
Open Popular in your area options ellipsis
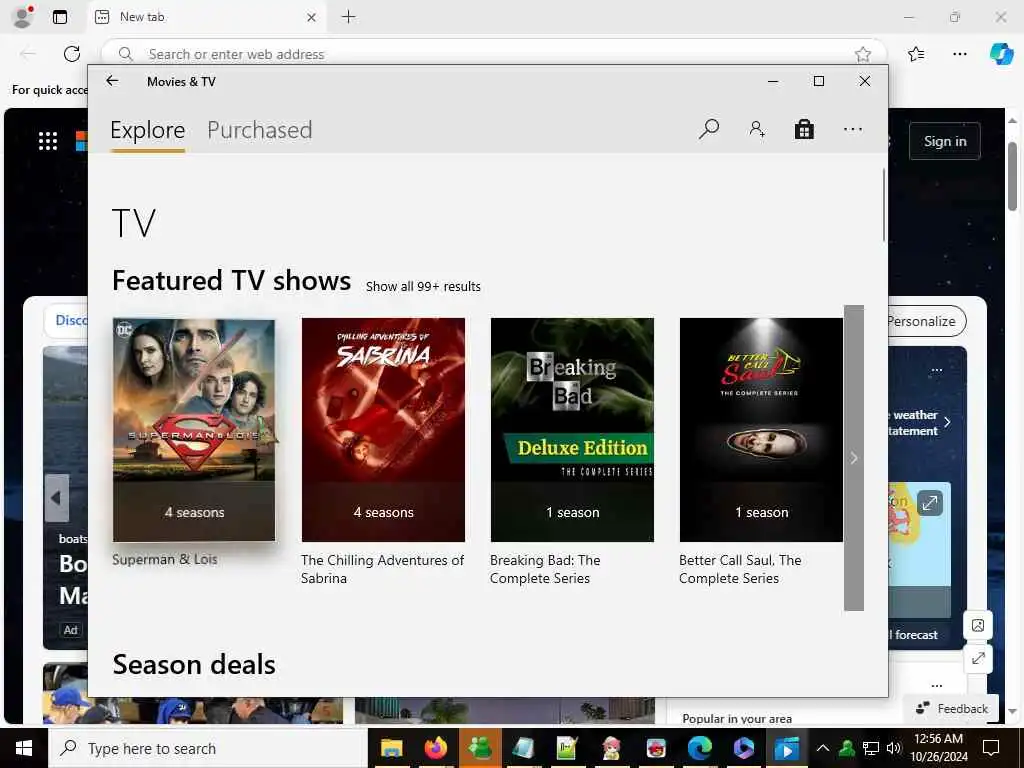pyautogui.click(x=936, y=686)
